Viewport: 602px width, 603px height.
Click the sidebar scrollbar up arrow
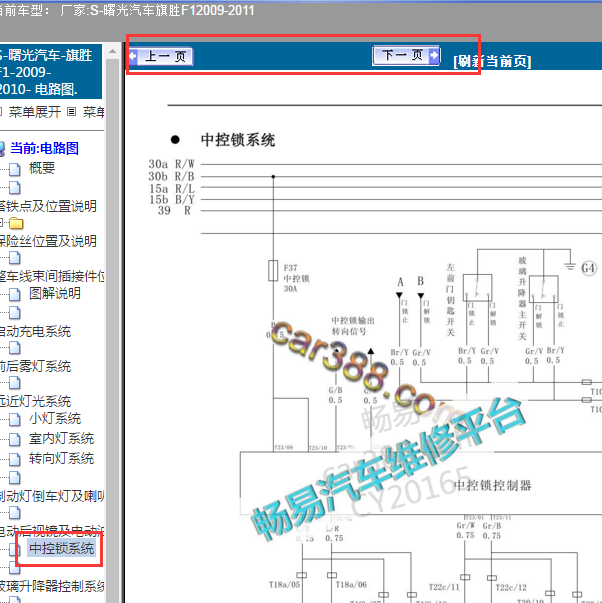click(x=112, y=51)
